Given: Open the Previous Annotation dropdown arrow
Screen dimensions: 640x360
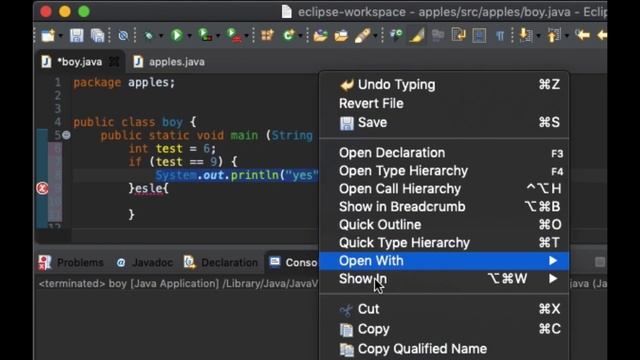Looking at the screenshot, I should [567, 36].
